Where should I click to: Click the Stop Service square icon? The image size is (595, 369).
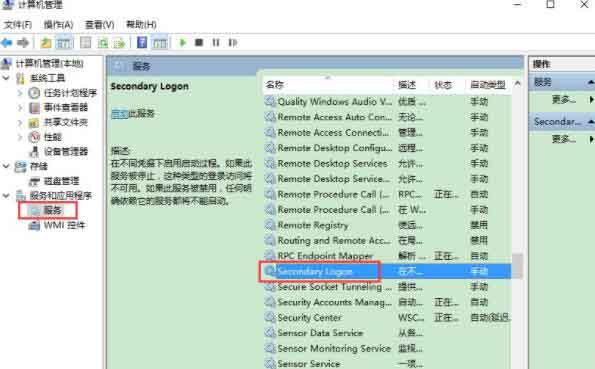(199, 42)
